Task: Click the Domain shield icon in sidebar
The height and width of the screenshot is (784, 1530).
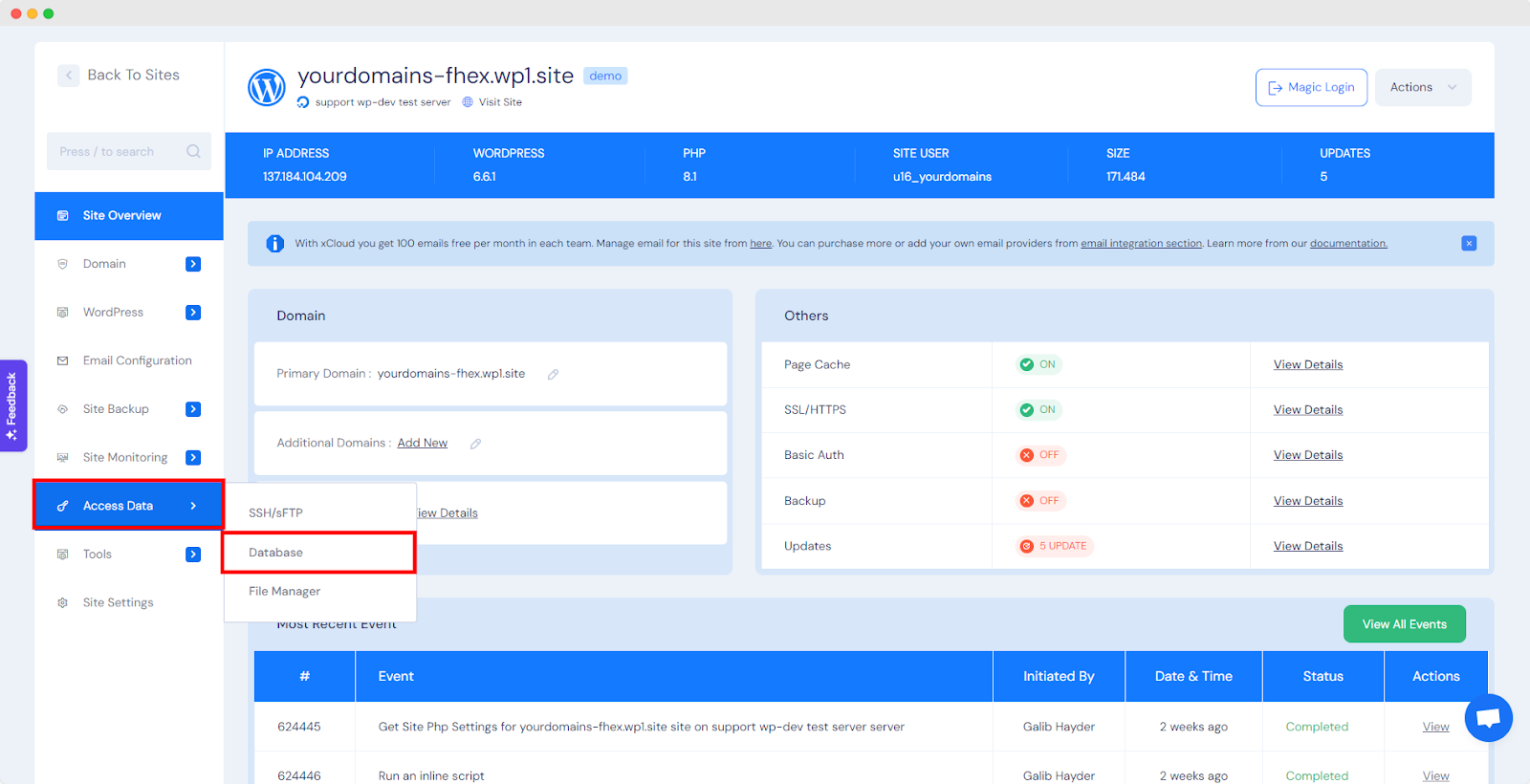Action: (x=63, y=264)
